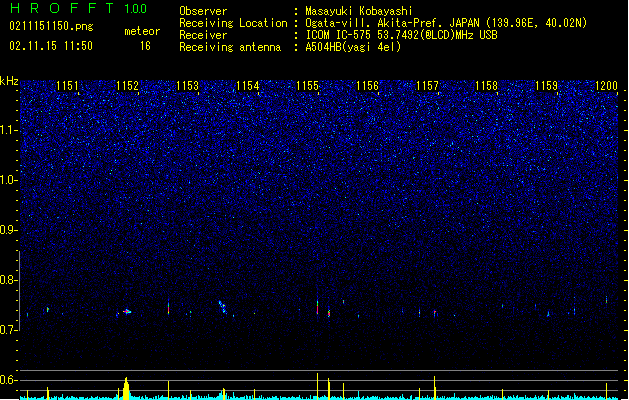Click receiver value ICOM IC-575 53.7492 MHz USB
The image size is (629, 400).
(x=401, y=35)
